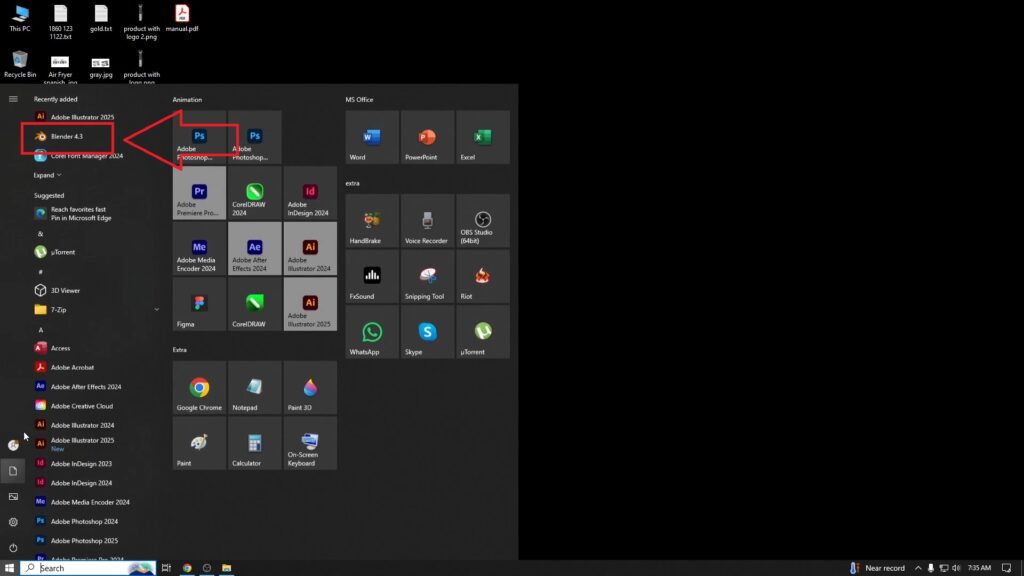Image resolution: width=1024 pixels, height=576 pixels.
Task: Open Adobe Acrobat in app list
Action: (x=72, y=368)
